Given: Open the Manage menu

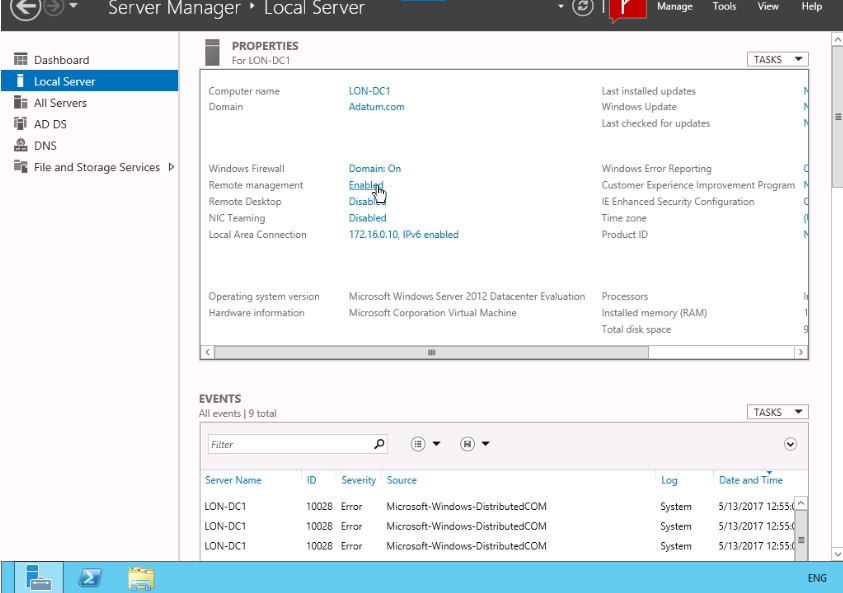Looking at the screenshot, I should click(x=674, y=7).
